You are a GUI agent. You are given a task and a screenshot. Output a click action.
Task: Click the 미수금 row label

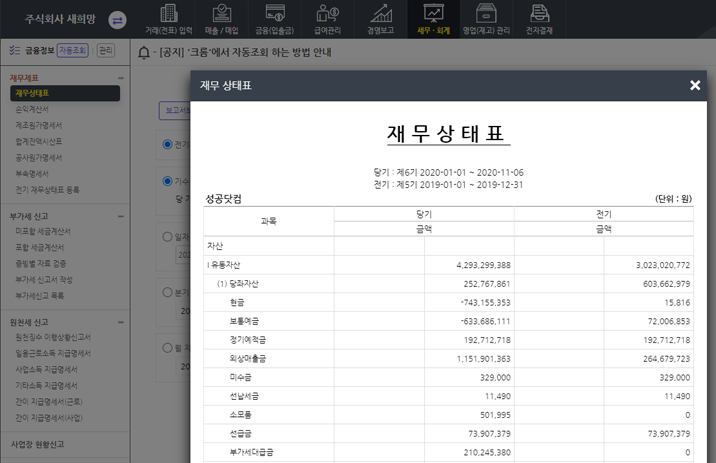point(240,377)
